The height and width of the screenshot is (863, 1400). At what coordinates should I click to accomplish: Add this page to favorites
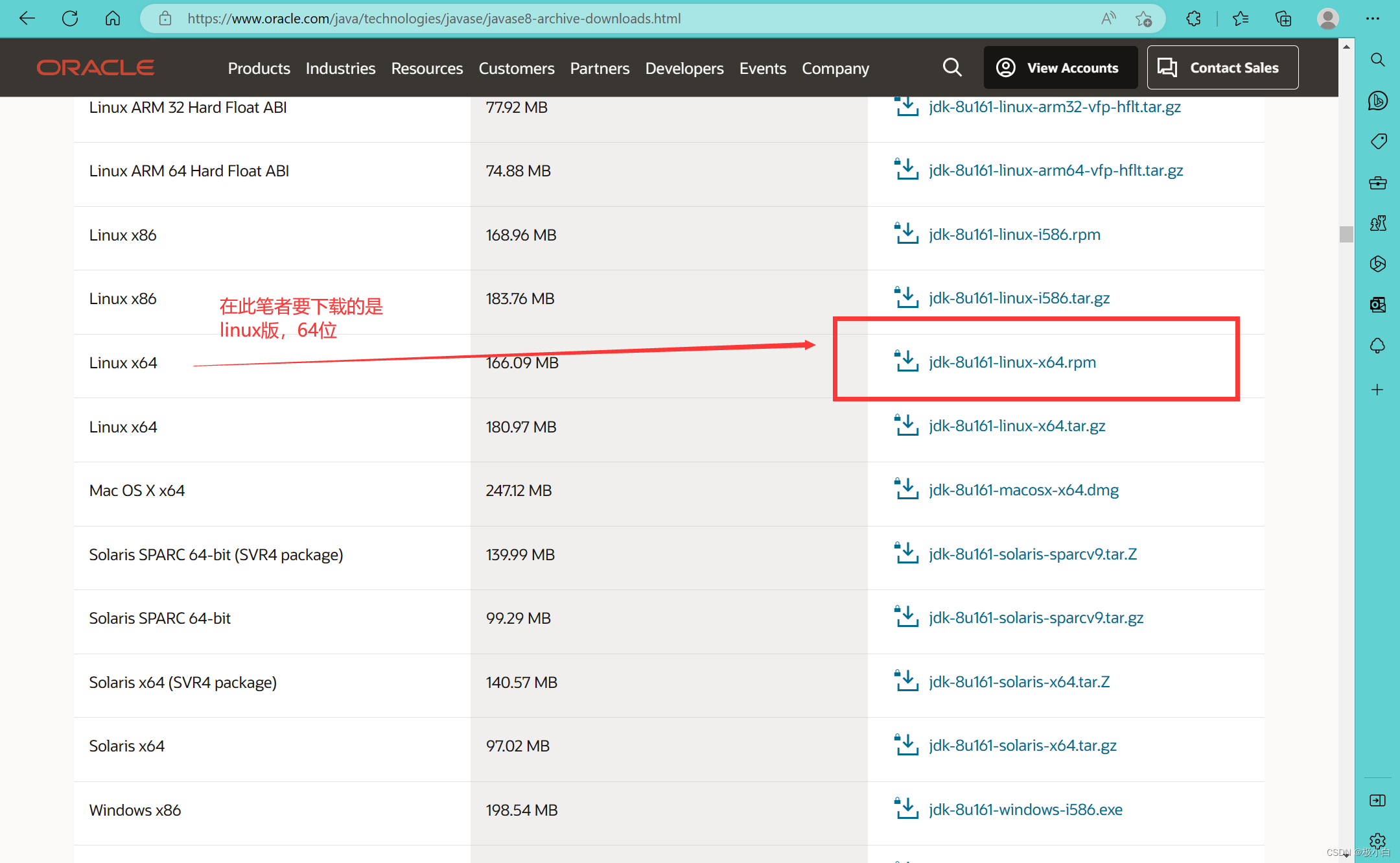[x=1143, y=18]
